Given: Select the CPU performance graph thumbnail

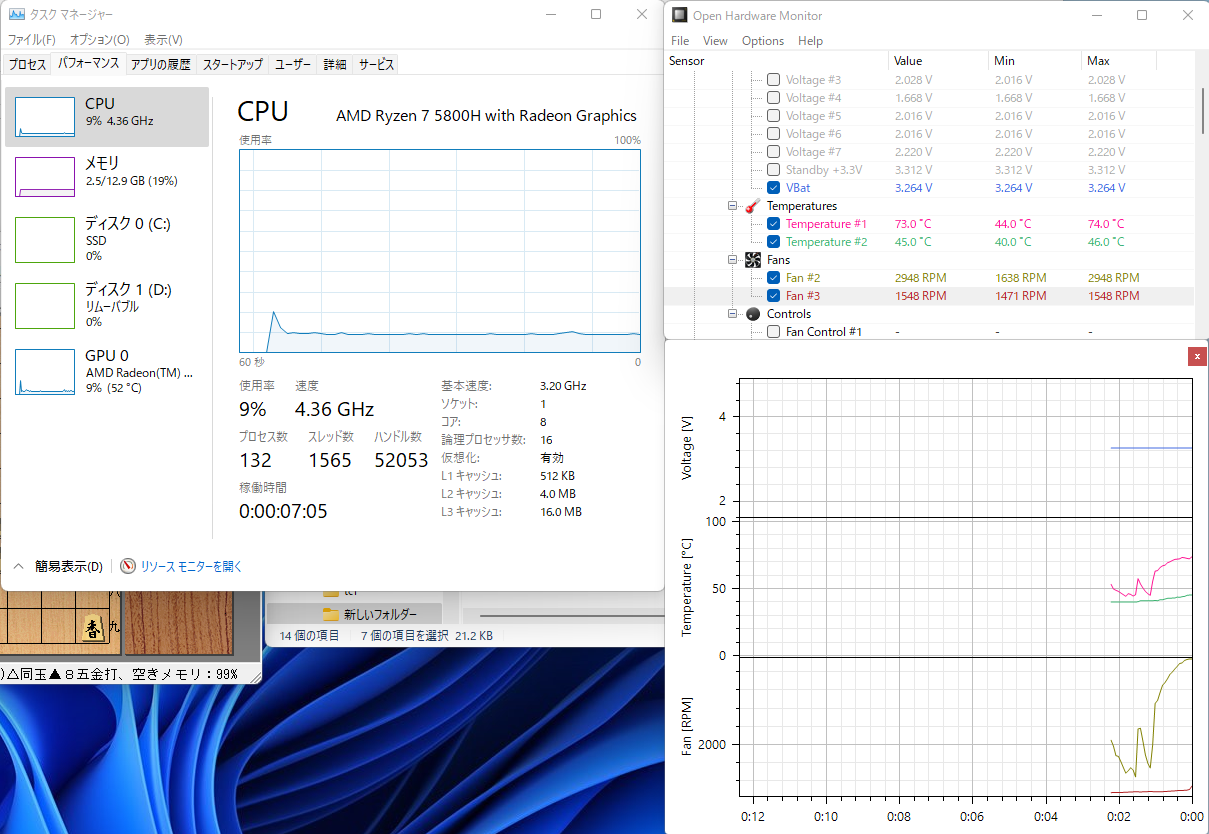Looking at the screenshot, I should coord(45,117).
